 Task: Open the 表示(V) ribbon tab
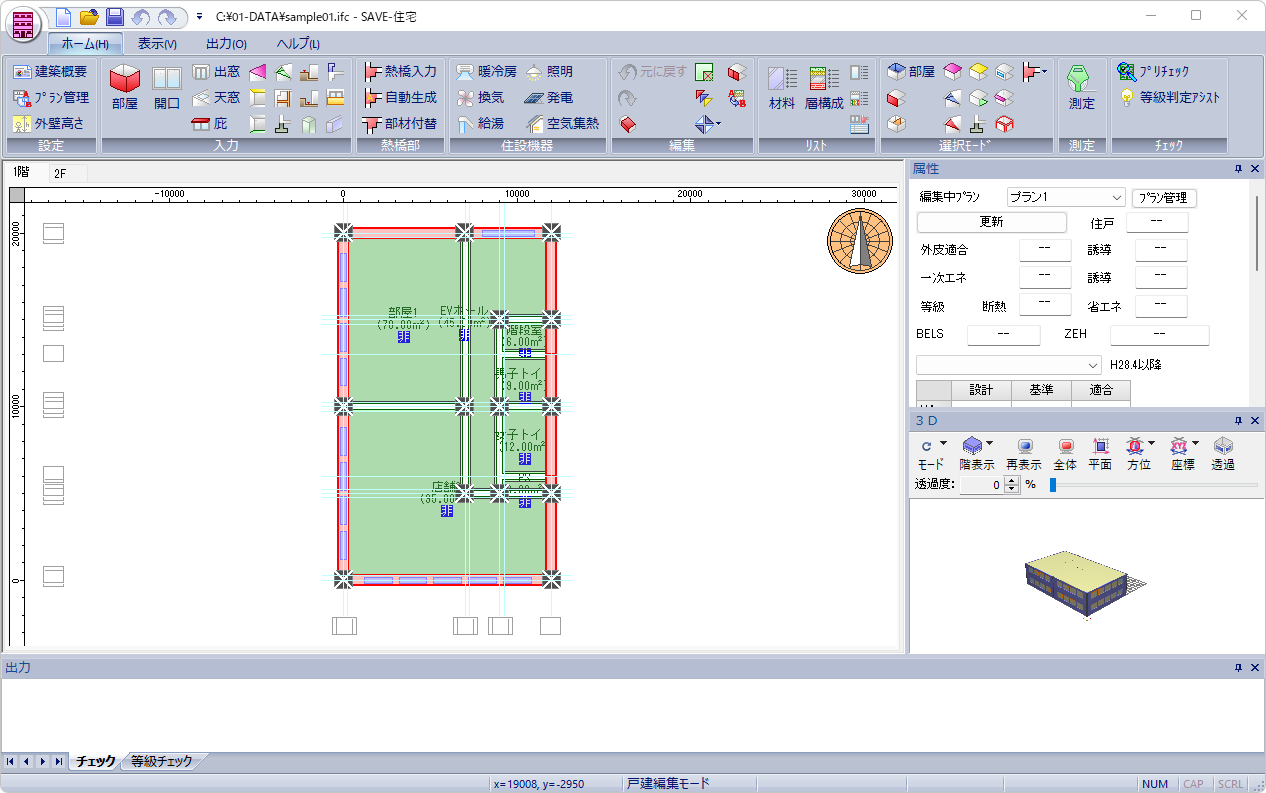[157, 44]
